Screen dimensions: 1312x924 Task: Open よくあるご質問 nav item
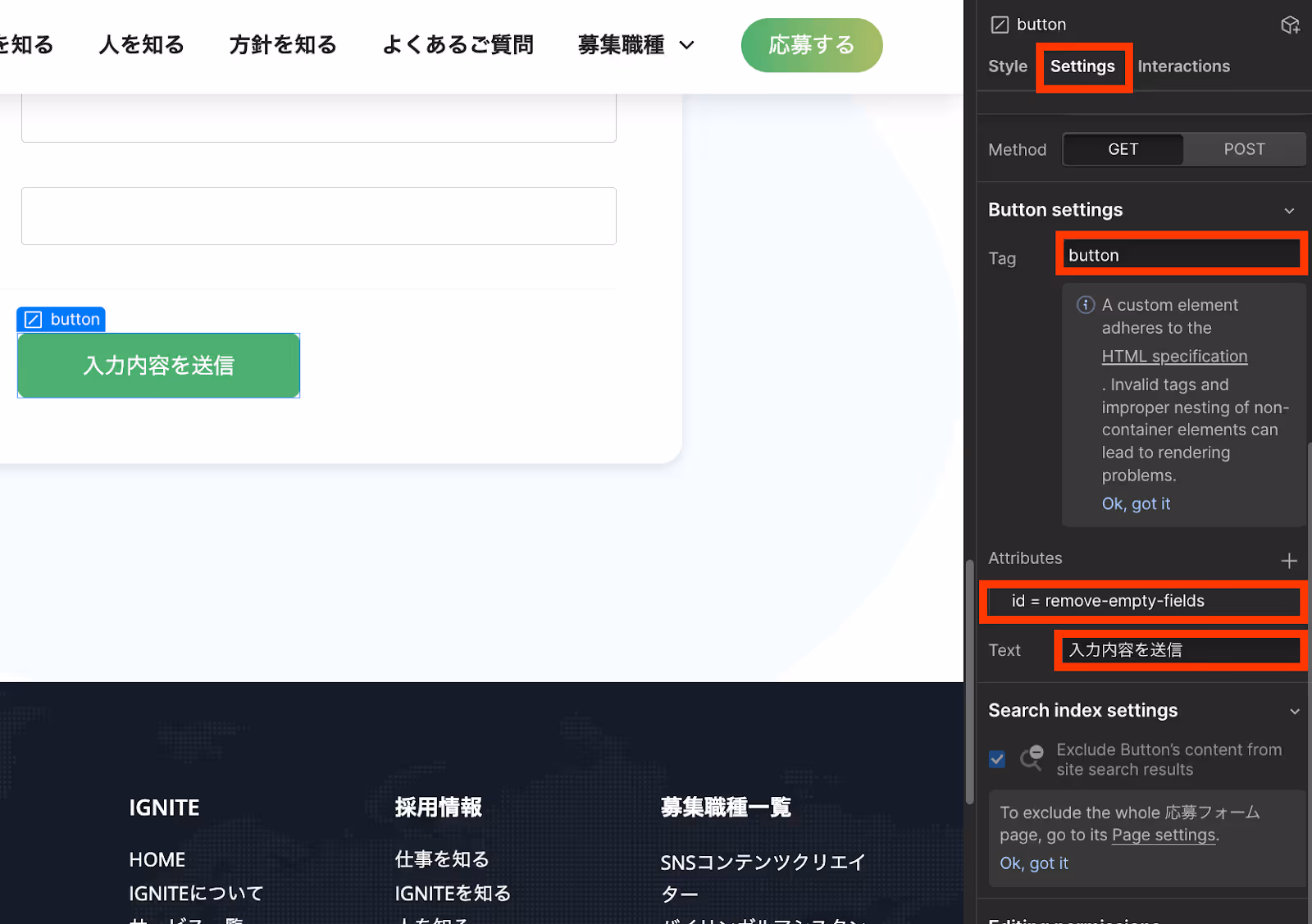pyautogui.click(x=458, y=45)
